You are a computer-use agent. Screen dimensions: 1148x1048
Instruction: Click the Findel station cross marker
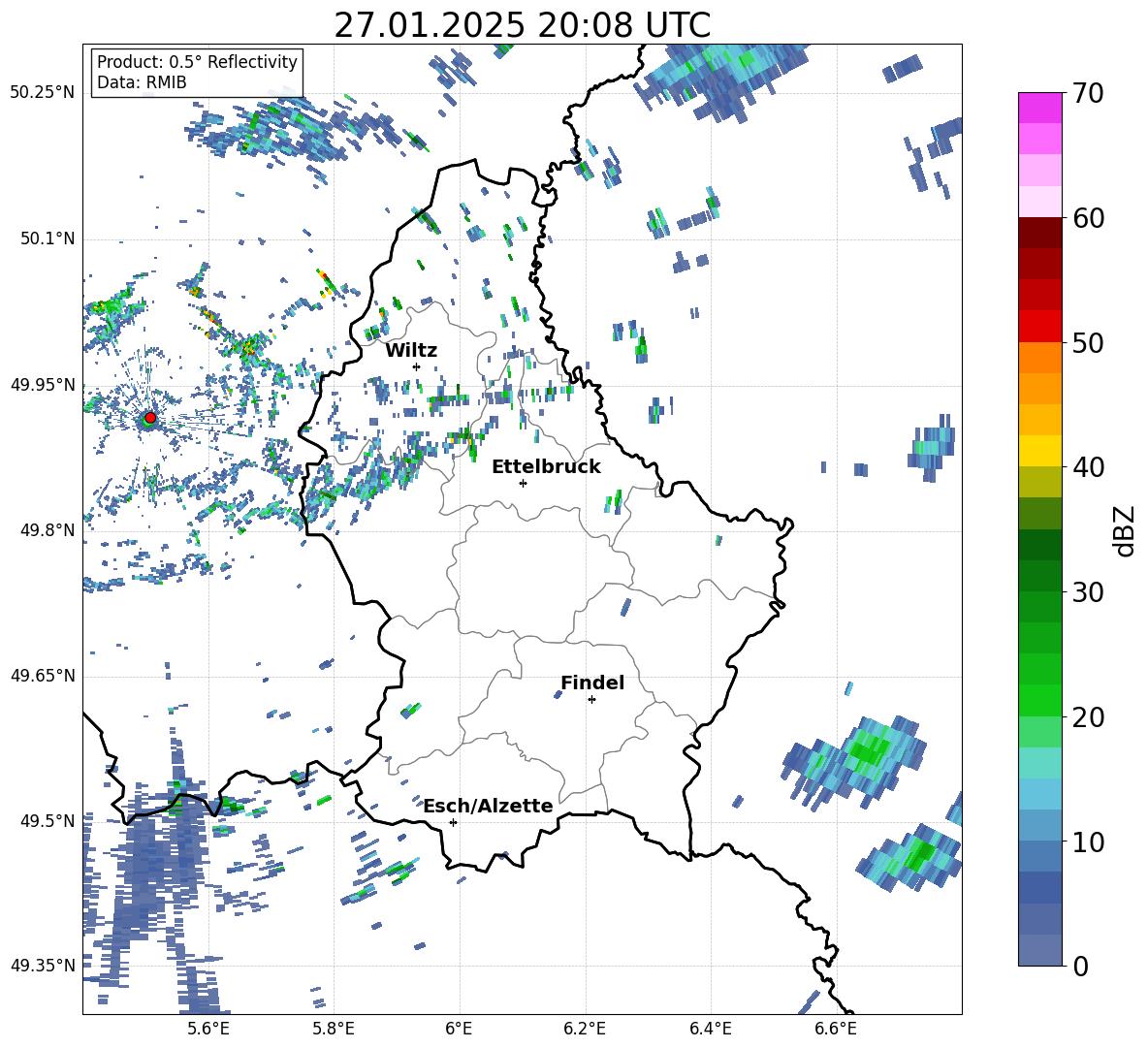coord(591,700)
